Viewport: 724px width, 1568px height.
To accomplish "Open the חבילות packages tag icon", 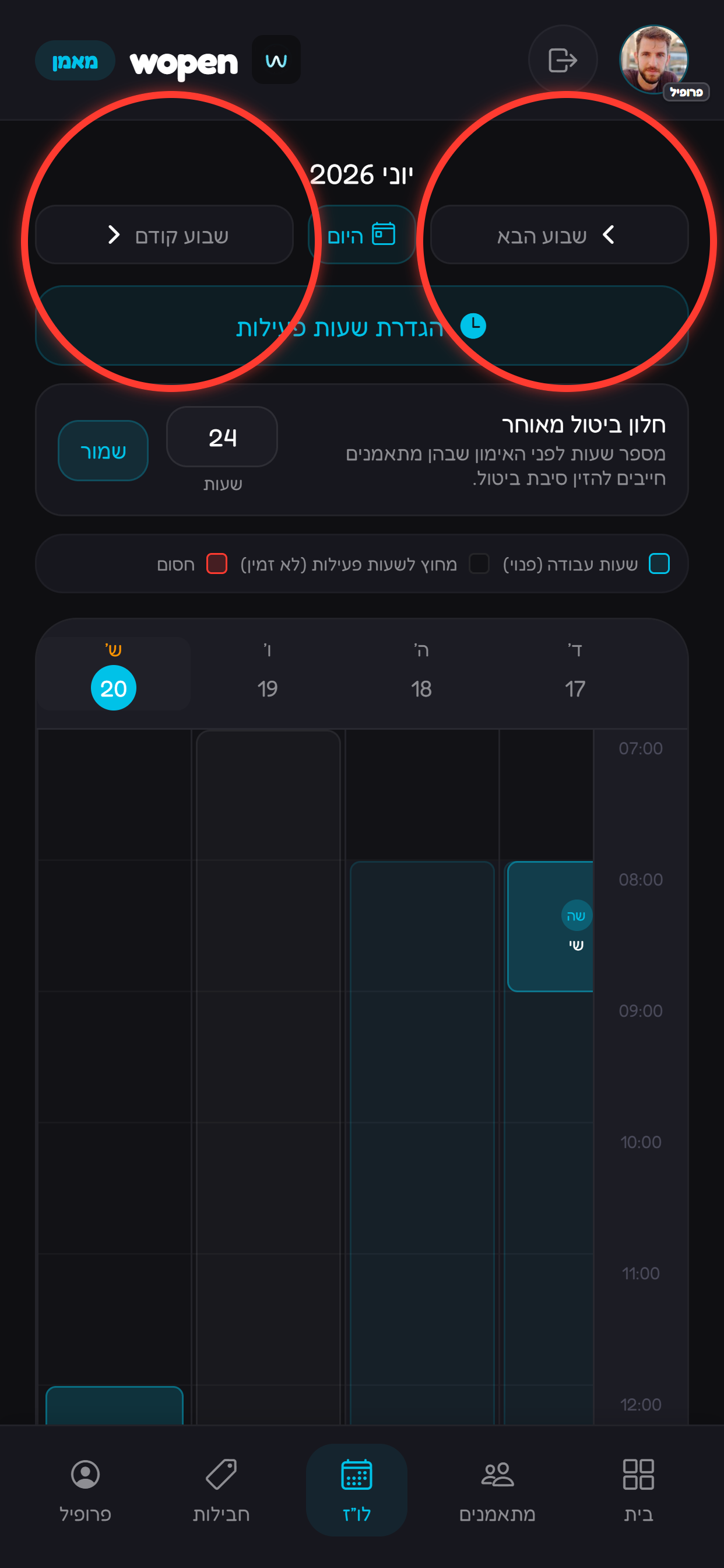I will pos(221,1474).
